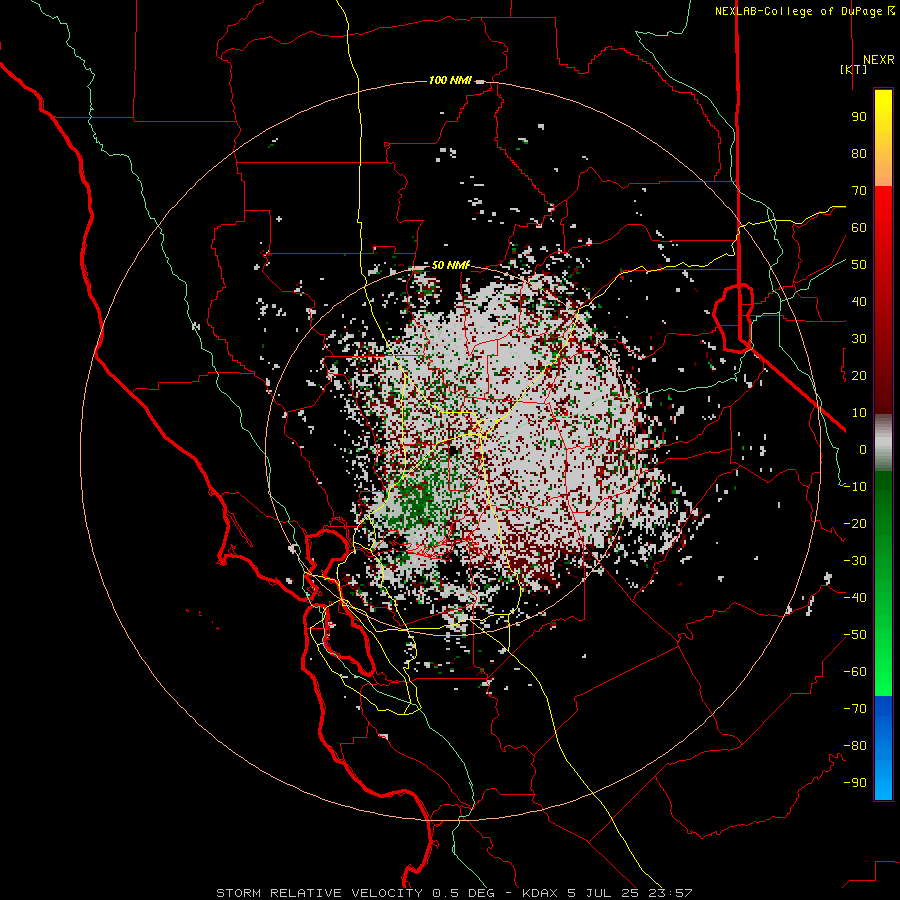The height and width of the screenshot is (900, 900).
Task: Click the [KT] units label
Action: click(854, 69)
